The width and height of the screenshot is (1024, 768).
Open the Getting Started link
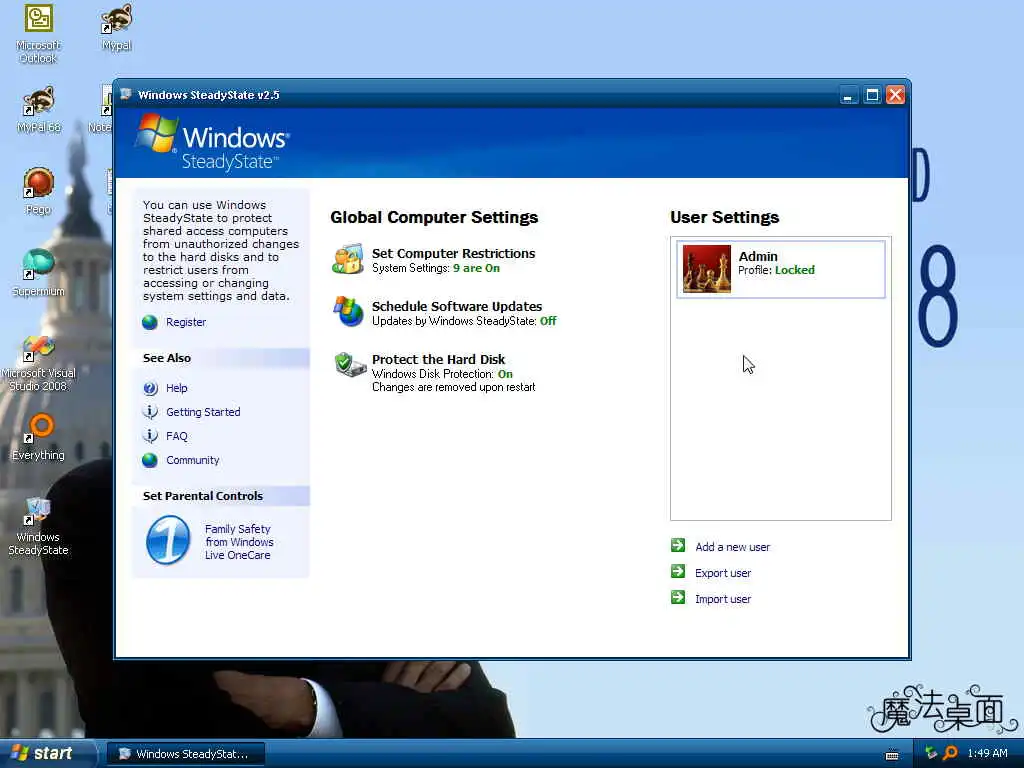coord(203,412)
